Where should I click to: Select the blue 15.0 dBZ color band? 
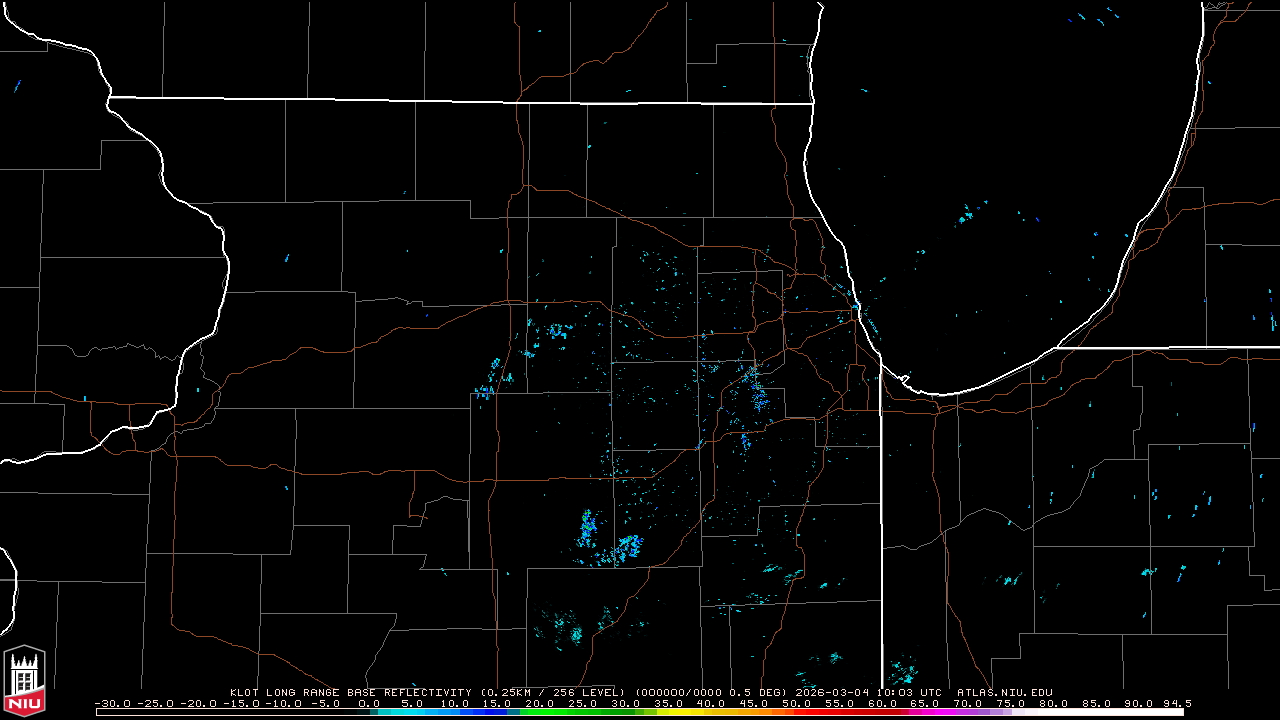[x=497, y=712]
